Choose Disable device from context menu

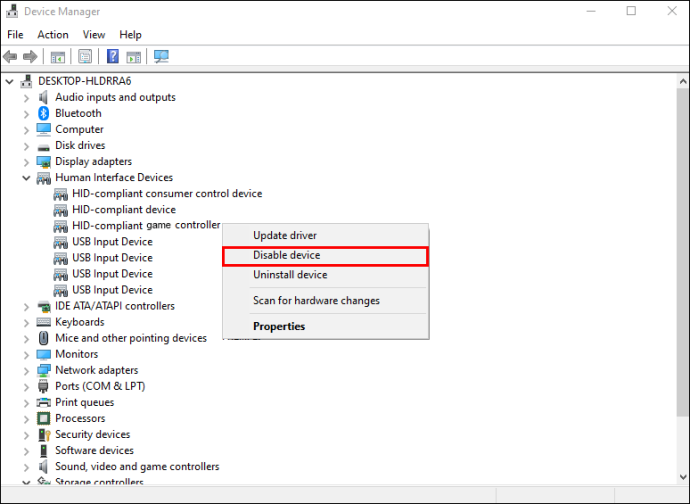coord(326,255)
